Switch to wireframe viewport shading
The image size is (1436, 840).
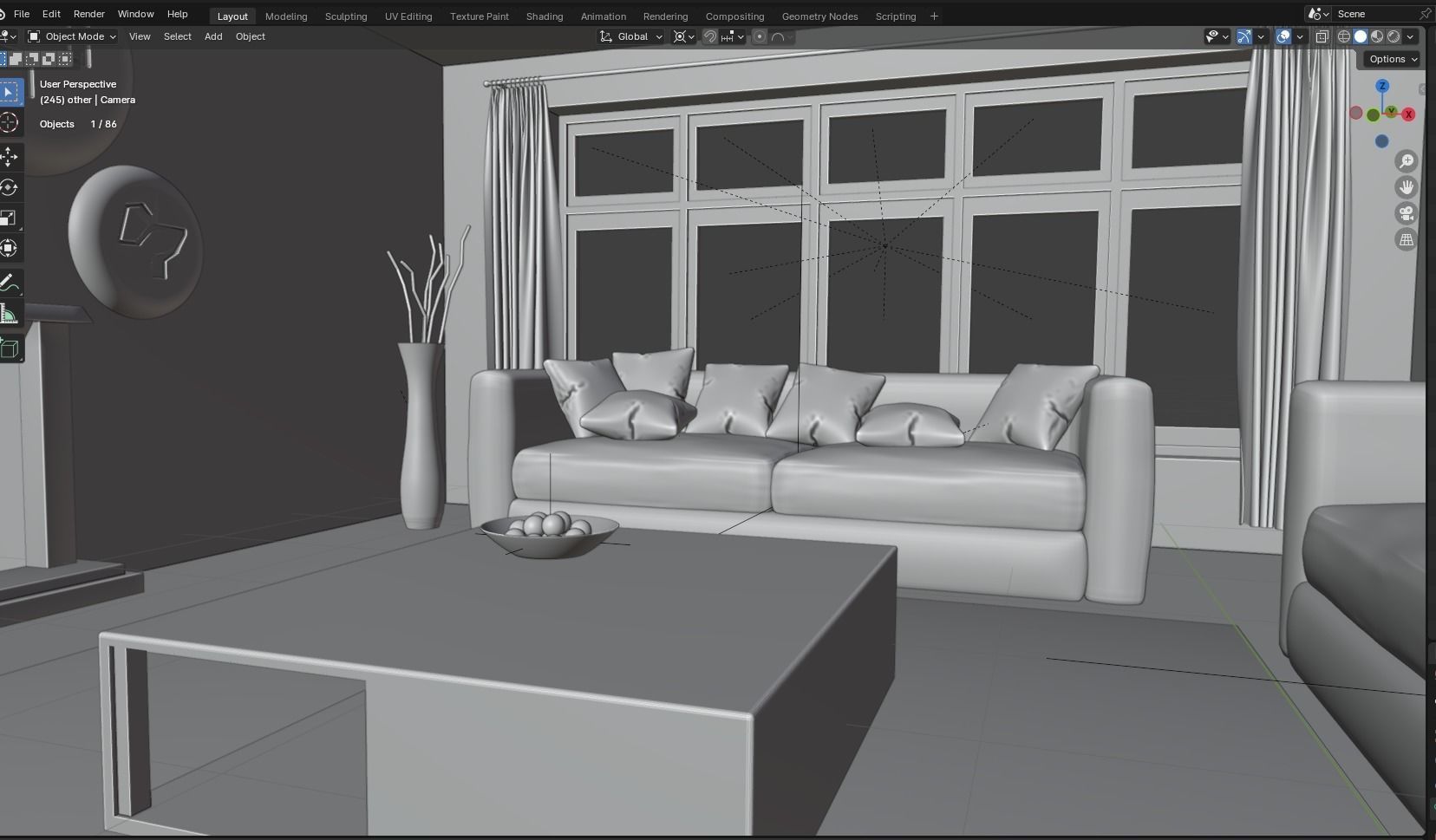point(1344,36)
